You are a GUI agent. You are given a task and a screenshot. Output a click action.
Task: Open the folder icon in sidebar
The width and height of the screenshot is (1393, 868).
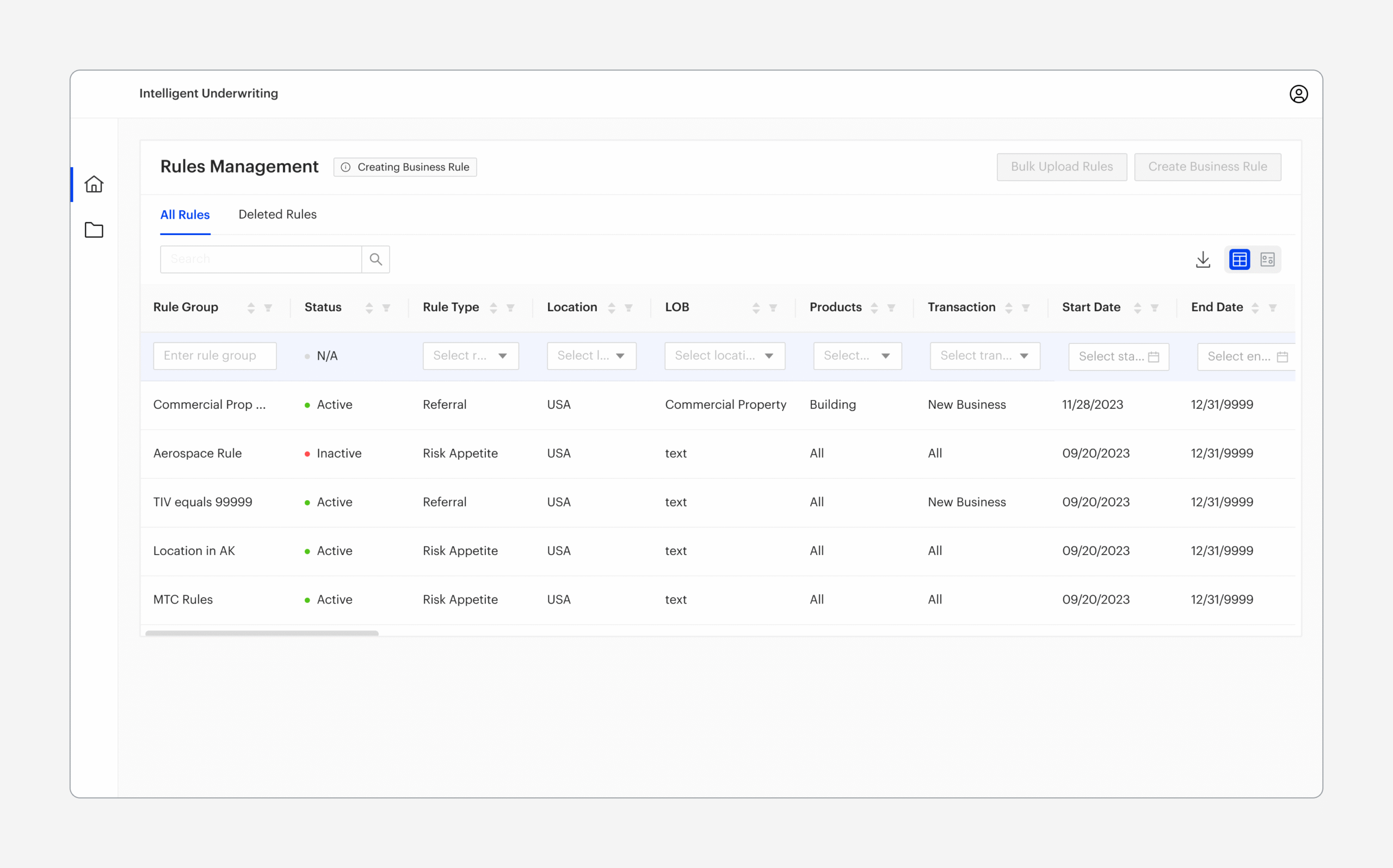point(94,230)
